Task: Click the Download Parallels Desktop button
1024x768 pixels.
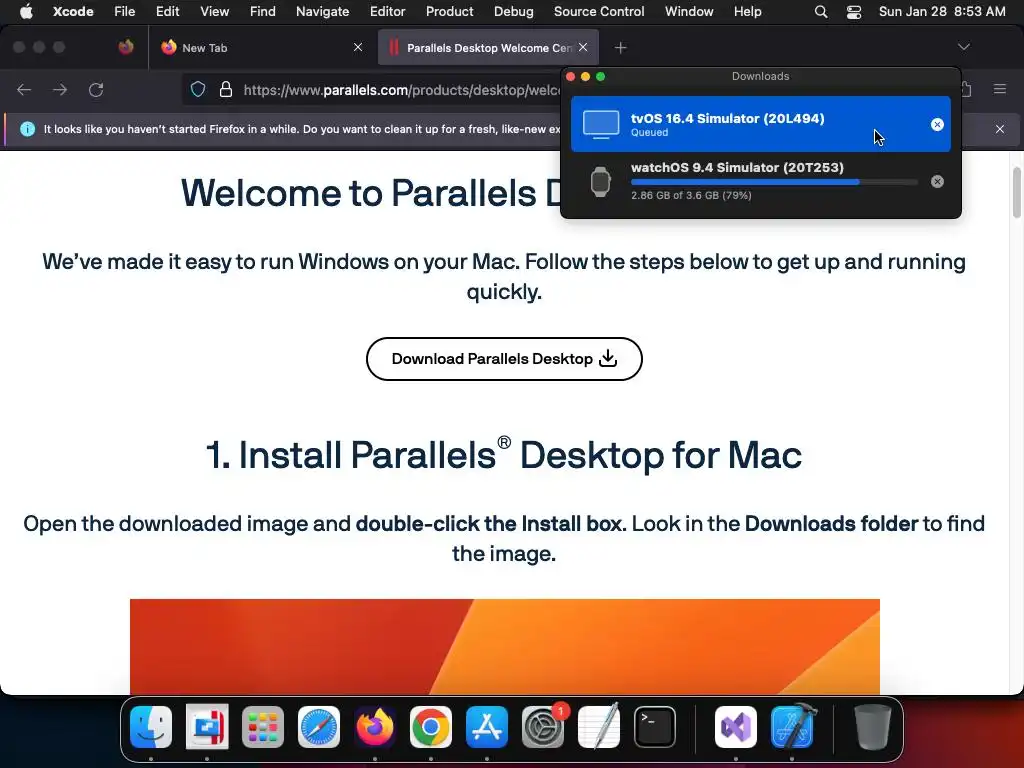Action: (504, 359)
